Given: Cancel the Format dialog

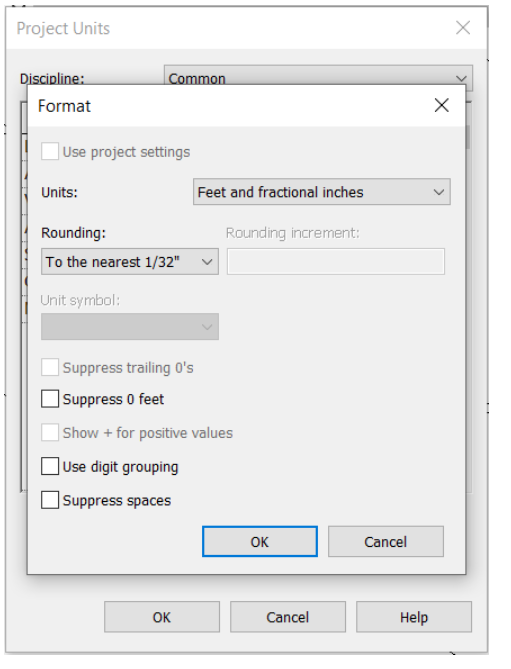Looking at the screenshot, I should click(x=386, y=541).
